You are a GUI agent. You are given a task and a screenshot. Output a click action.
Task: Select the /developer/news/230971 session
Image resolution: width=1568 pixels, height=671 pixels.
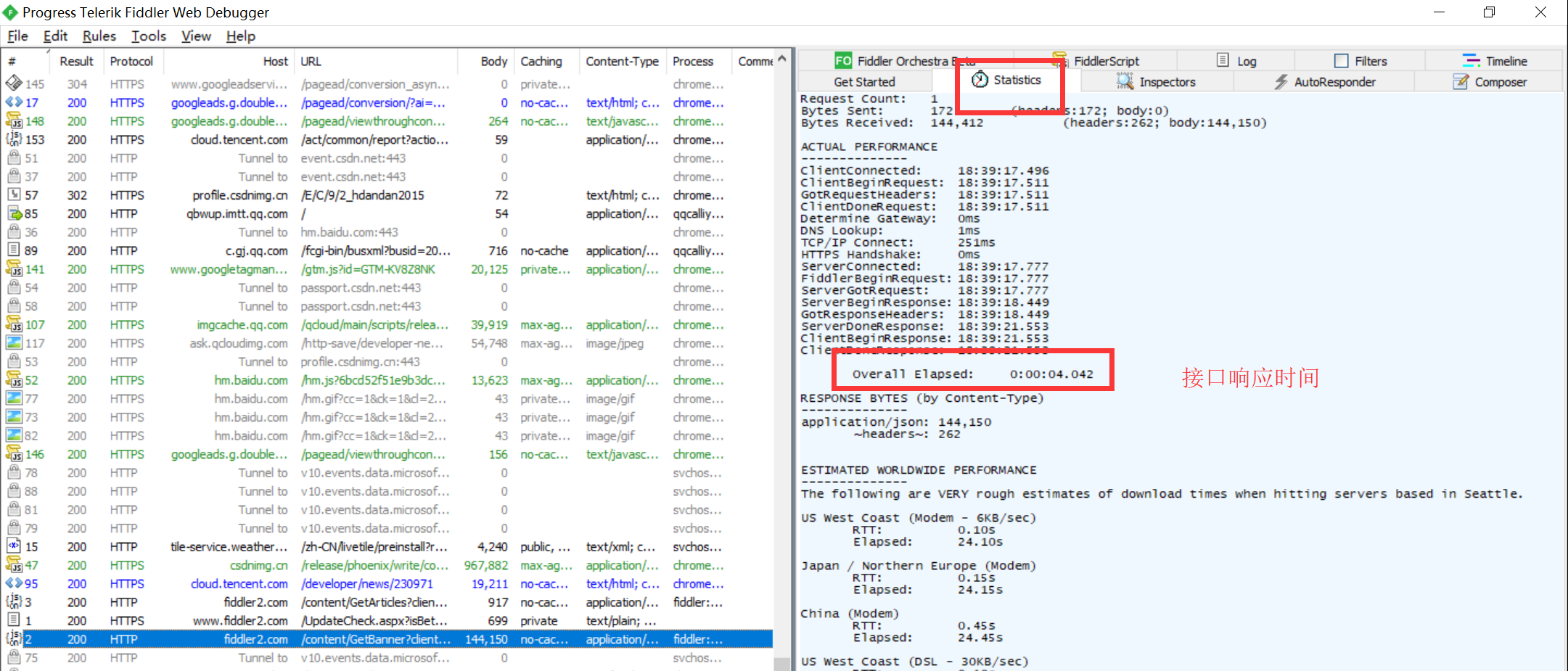pyautogui.click(x=387, y=584)
